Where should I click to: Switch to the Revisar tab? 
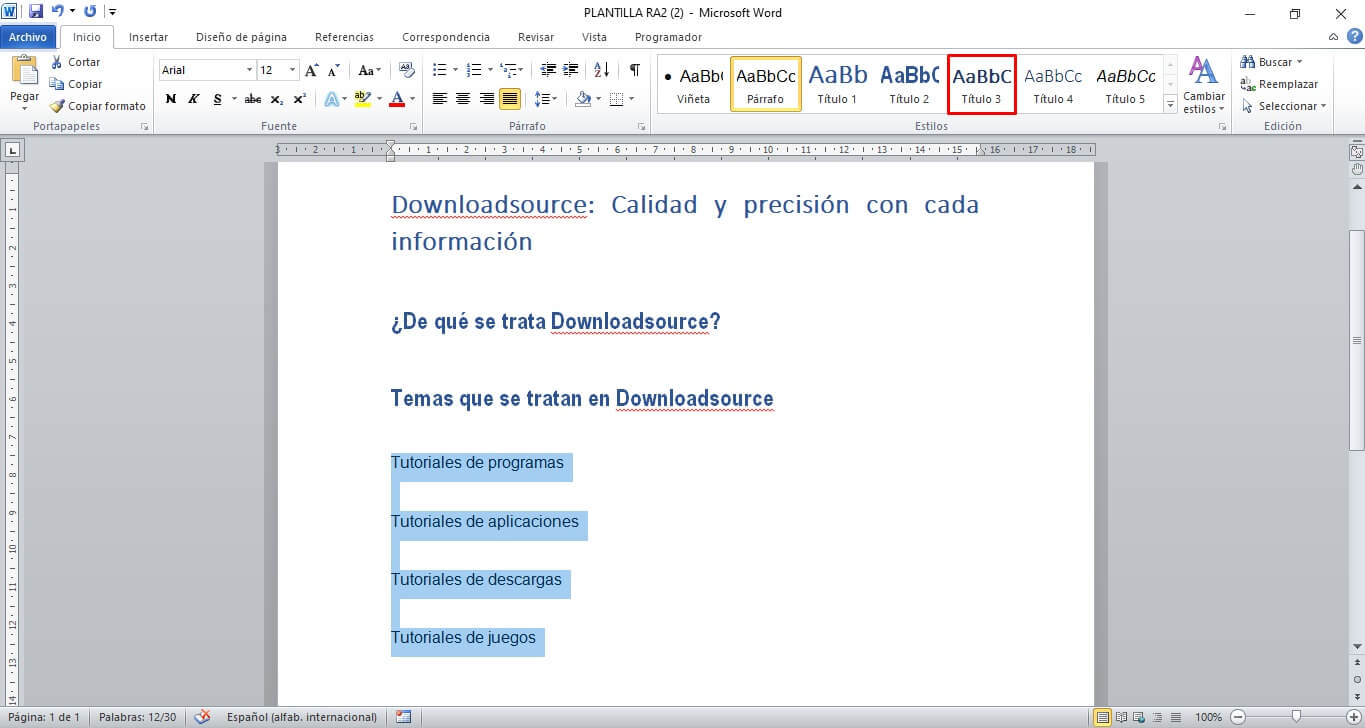[536, 37]
